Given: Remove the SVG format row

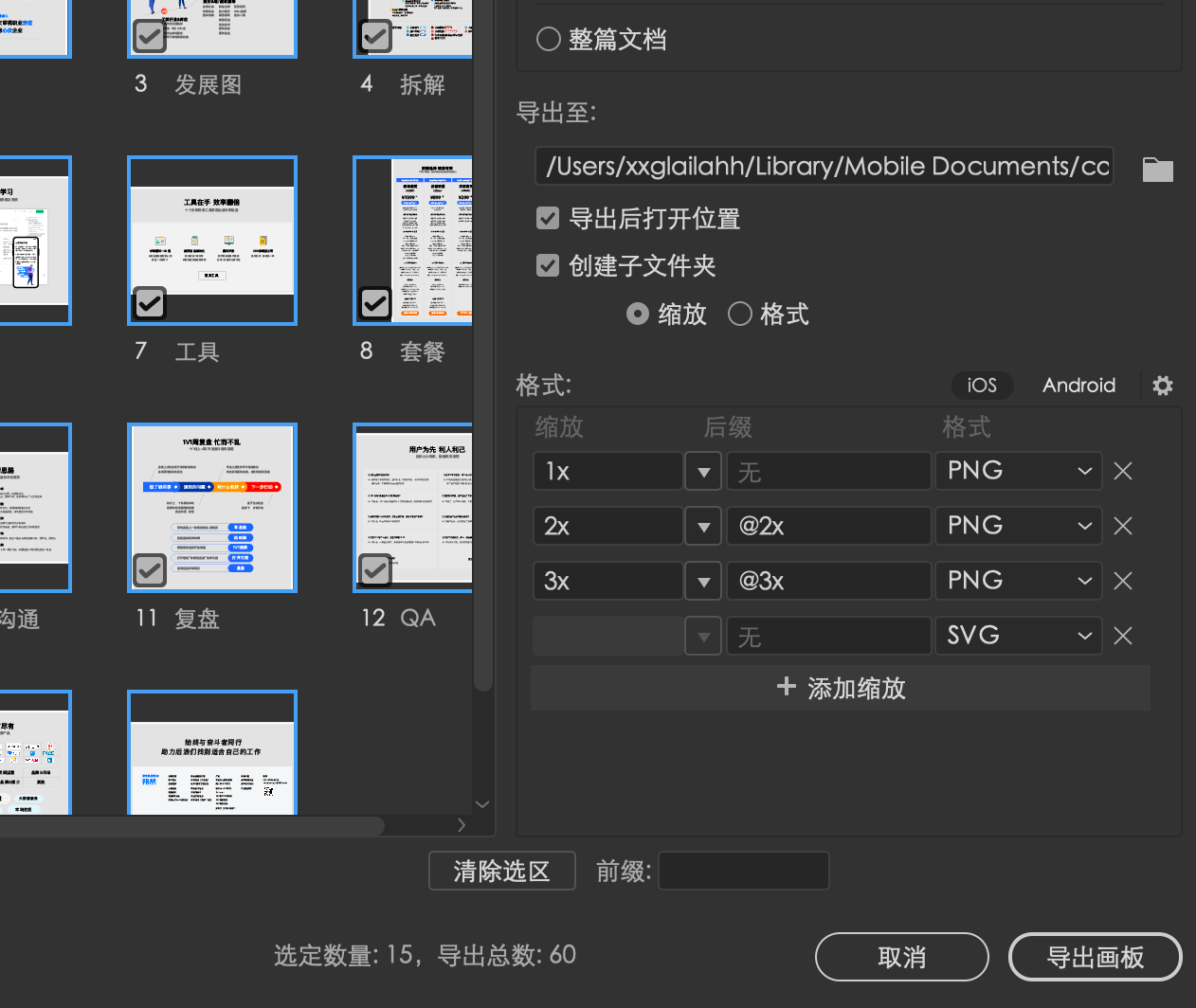Looking at the screenshot, I should coord(1123,636).
